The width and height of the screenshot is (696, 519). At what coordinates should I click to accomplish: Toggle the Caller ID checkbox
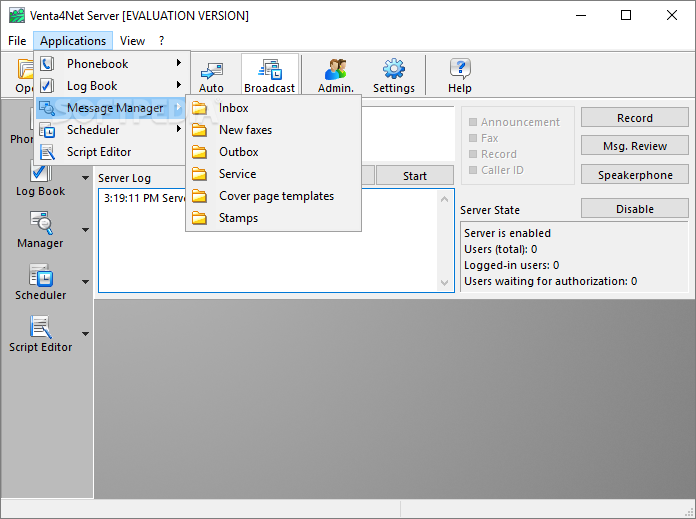pyautogui.click(x=473, y=170)
